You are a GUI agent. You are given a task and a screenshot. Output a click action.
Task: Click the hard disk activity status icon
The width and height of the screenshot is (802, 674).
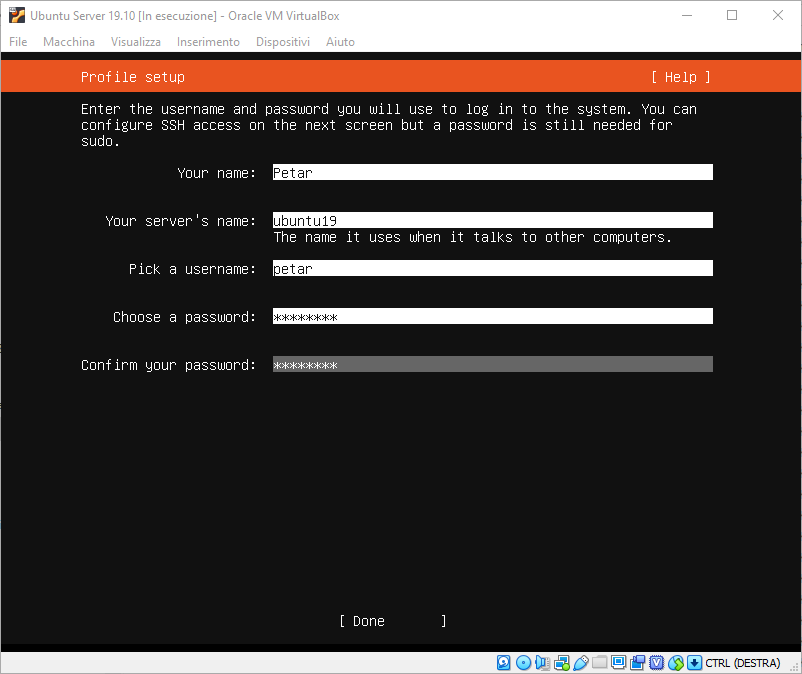pyautogui.click(x=503, y=663)
